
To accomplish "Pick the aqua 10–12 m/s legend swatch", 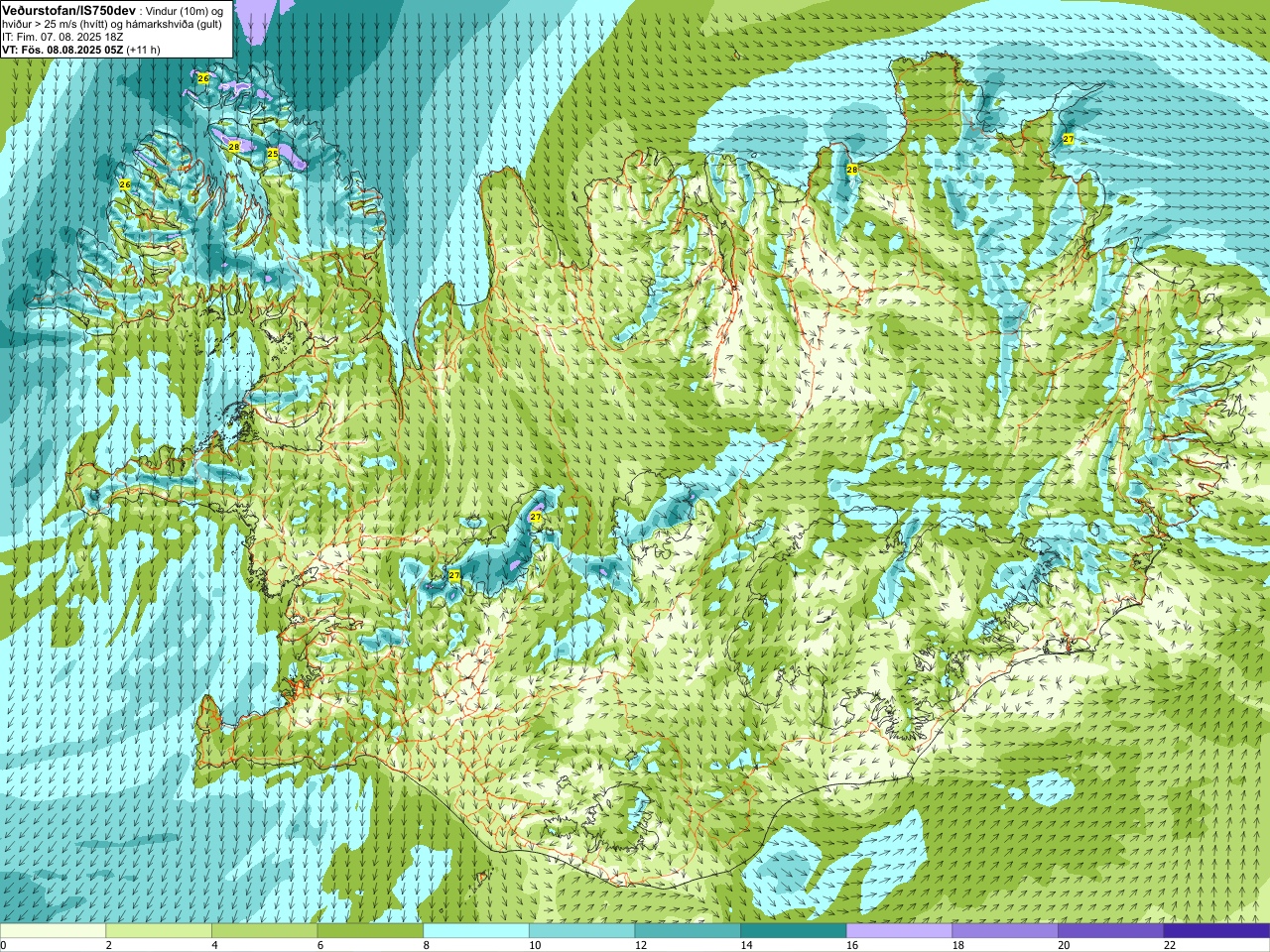I will point(581,931).
